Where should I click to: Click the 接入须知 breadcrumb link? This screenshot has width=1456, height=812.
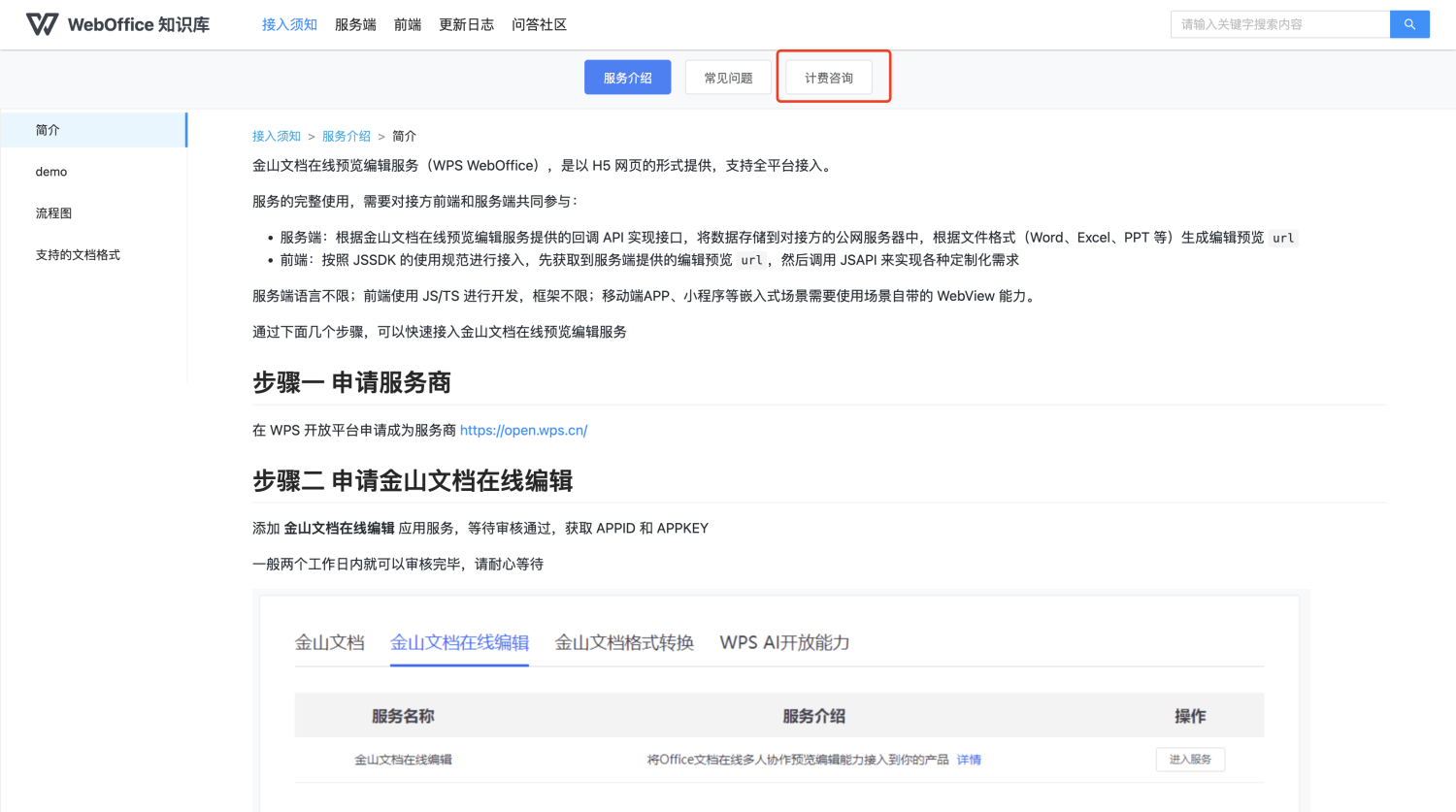tap(277, 136)
